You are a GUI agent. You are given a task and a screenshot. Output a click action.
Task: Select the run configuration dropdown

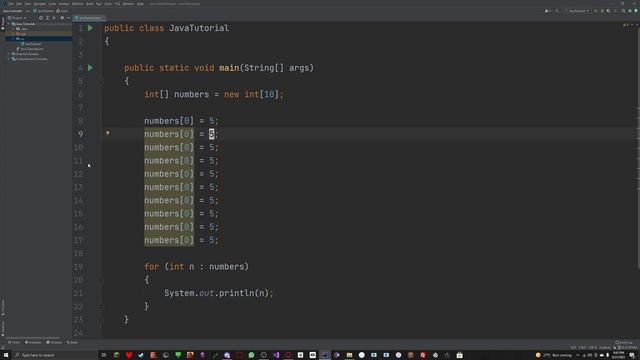[x=577, y=11]
